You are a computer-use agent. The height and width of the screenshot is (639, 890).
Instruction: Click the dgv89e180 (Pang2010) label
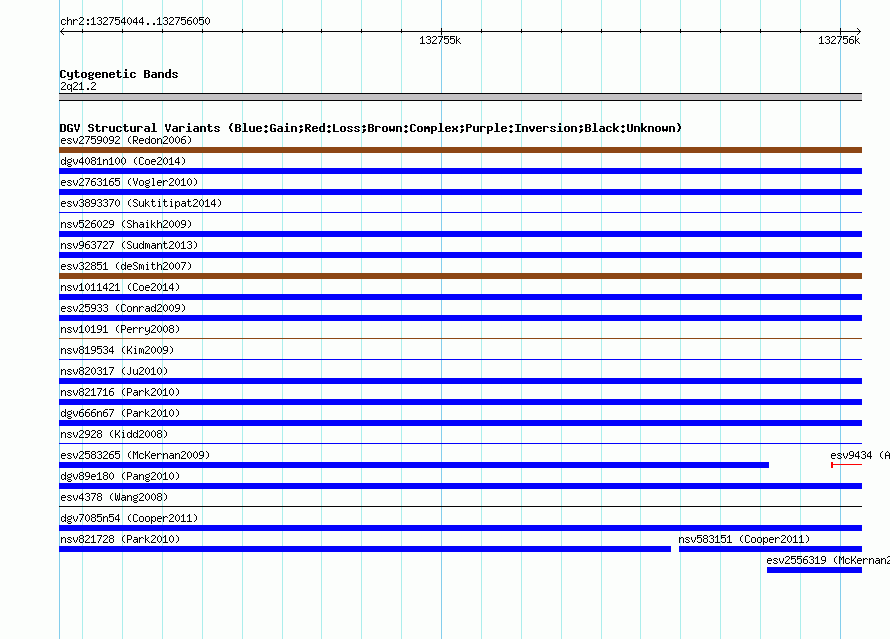(120, 476)
